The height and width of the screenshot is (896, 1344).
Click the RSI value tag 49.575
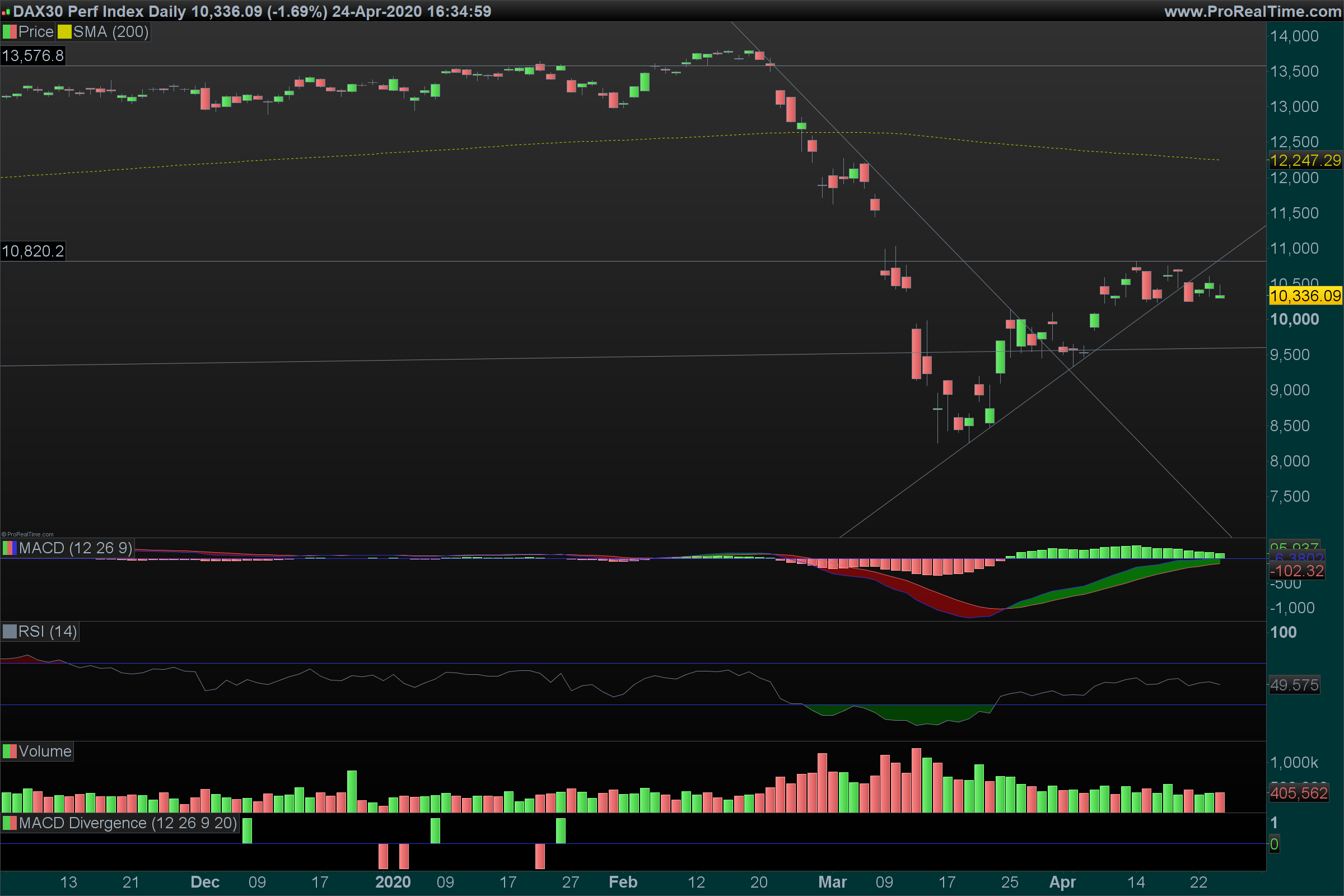[1294, 685]
